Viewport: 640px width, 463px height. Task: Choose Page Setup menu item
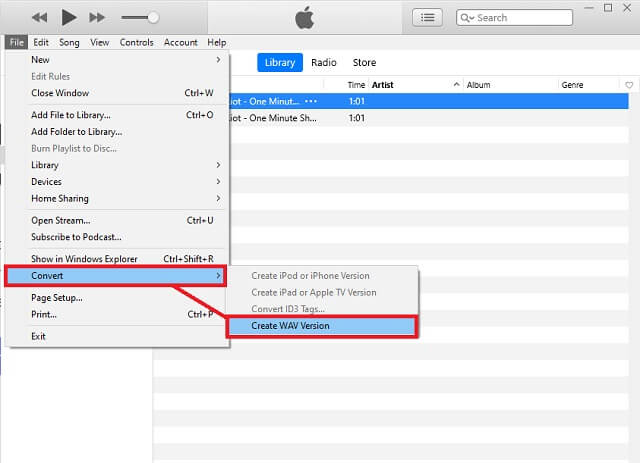(118, 298)
